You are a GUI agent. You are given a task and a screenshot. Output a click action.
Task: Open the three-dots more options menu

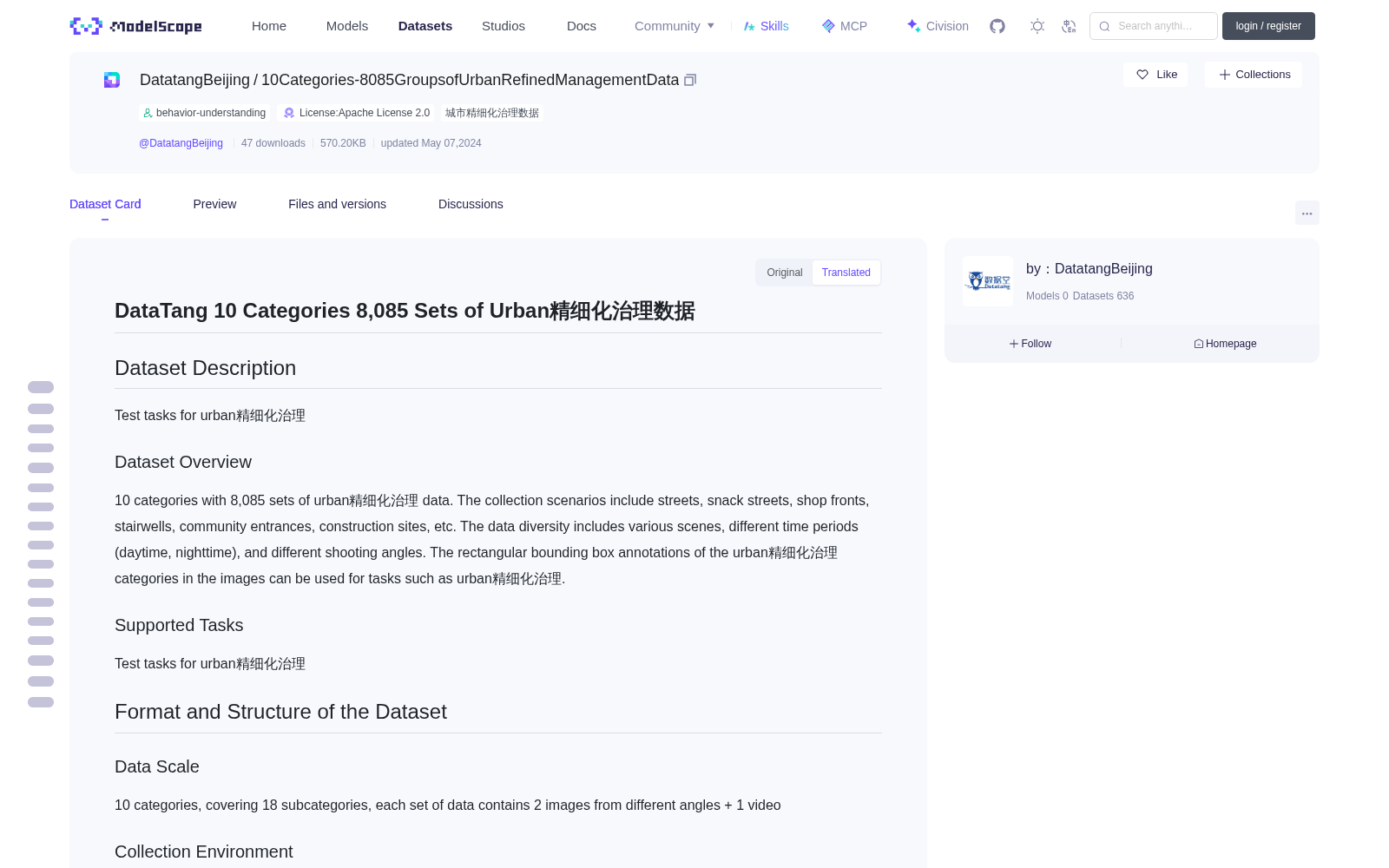pyautogui.click(x=1307, y=213)
